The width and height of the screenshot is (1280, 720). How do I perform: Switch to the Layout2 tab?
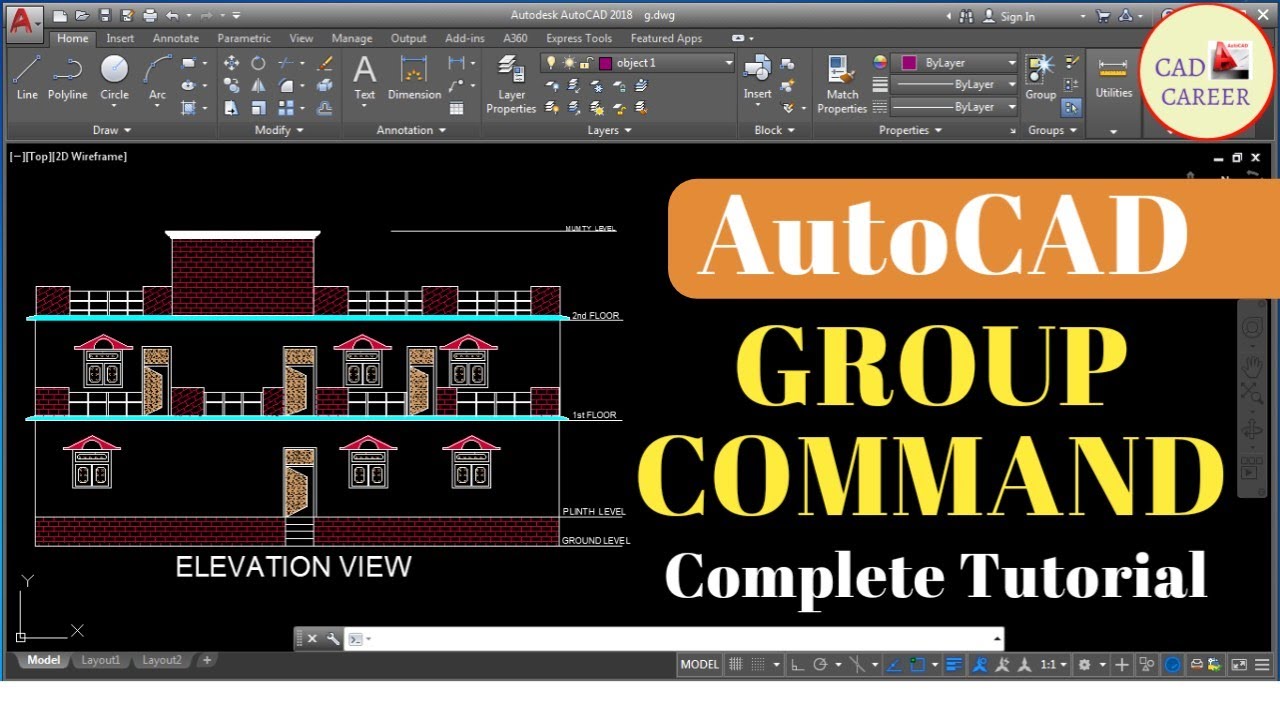[x=162, y=660]
